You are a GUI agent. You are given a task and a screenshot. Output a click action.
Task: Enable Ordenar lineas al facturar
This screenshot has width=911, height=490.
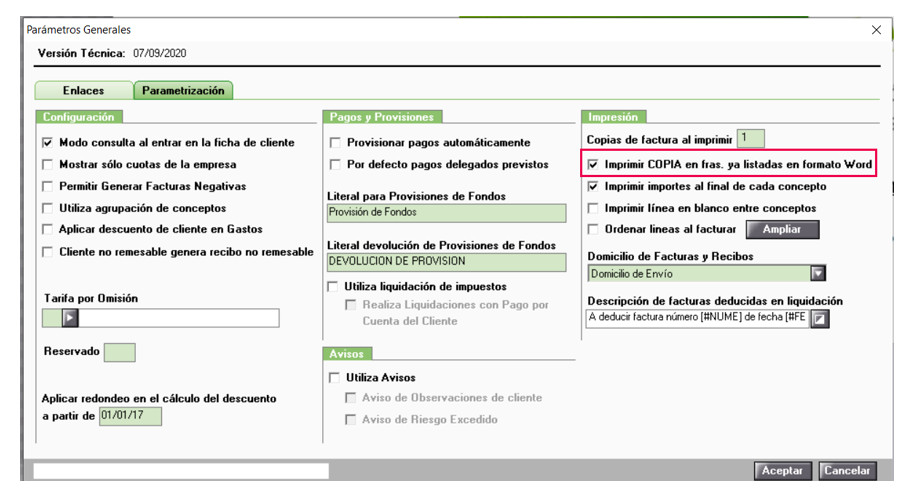[x=593, y=230]
